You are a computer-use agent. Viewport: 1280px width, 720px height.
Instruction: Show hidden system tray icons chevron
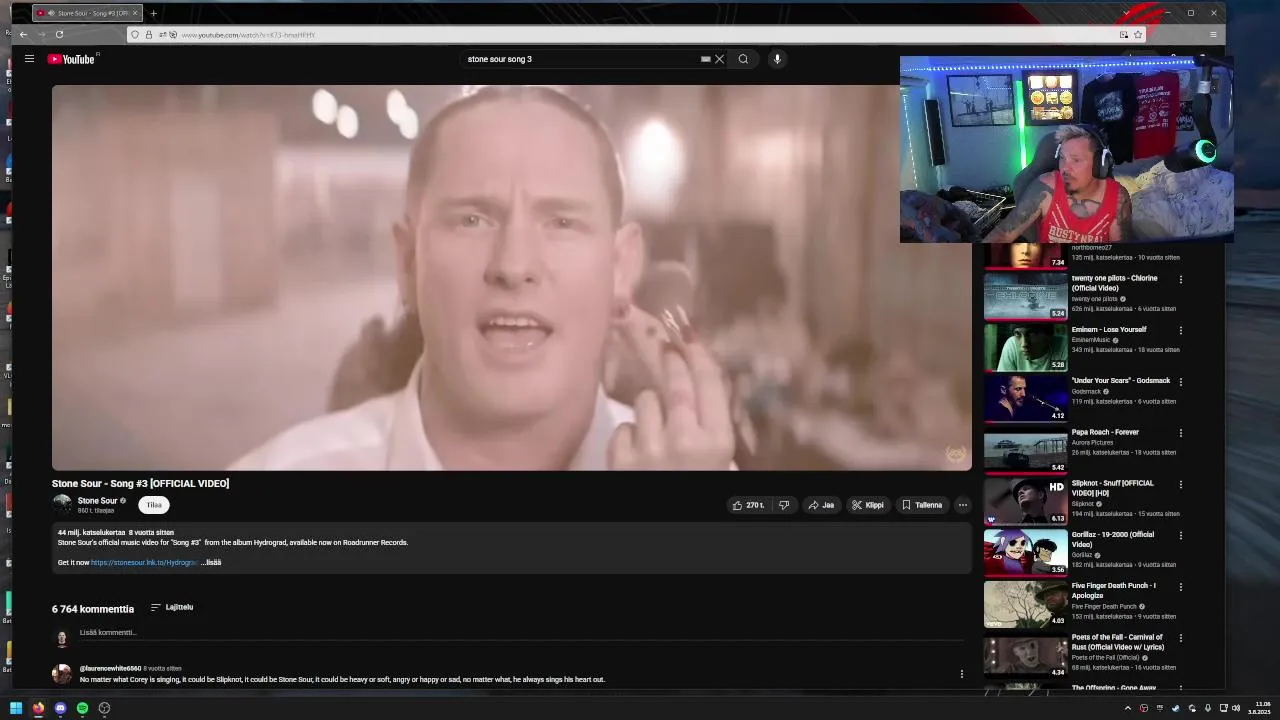tap(1128, 708)
